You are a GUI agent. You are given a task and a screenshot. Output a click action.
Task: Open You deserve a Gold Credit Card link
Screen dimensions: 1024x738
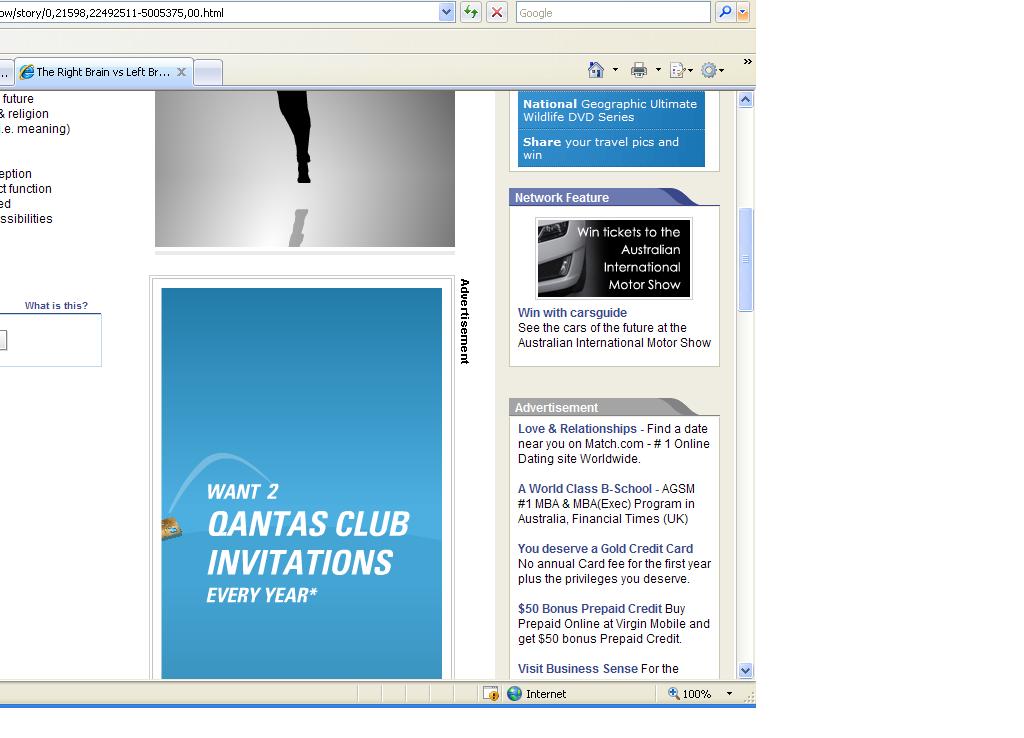click(x=605, y=549)
